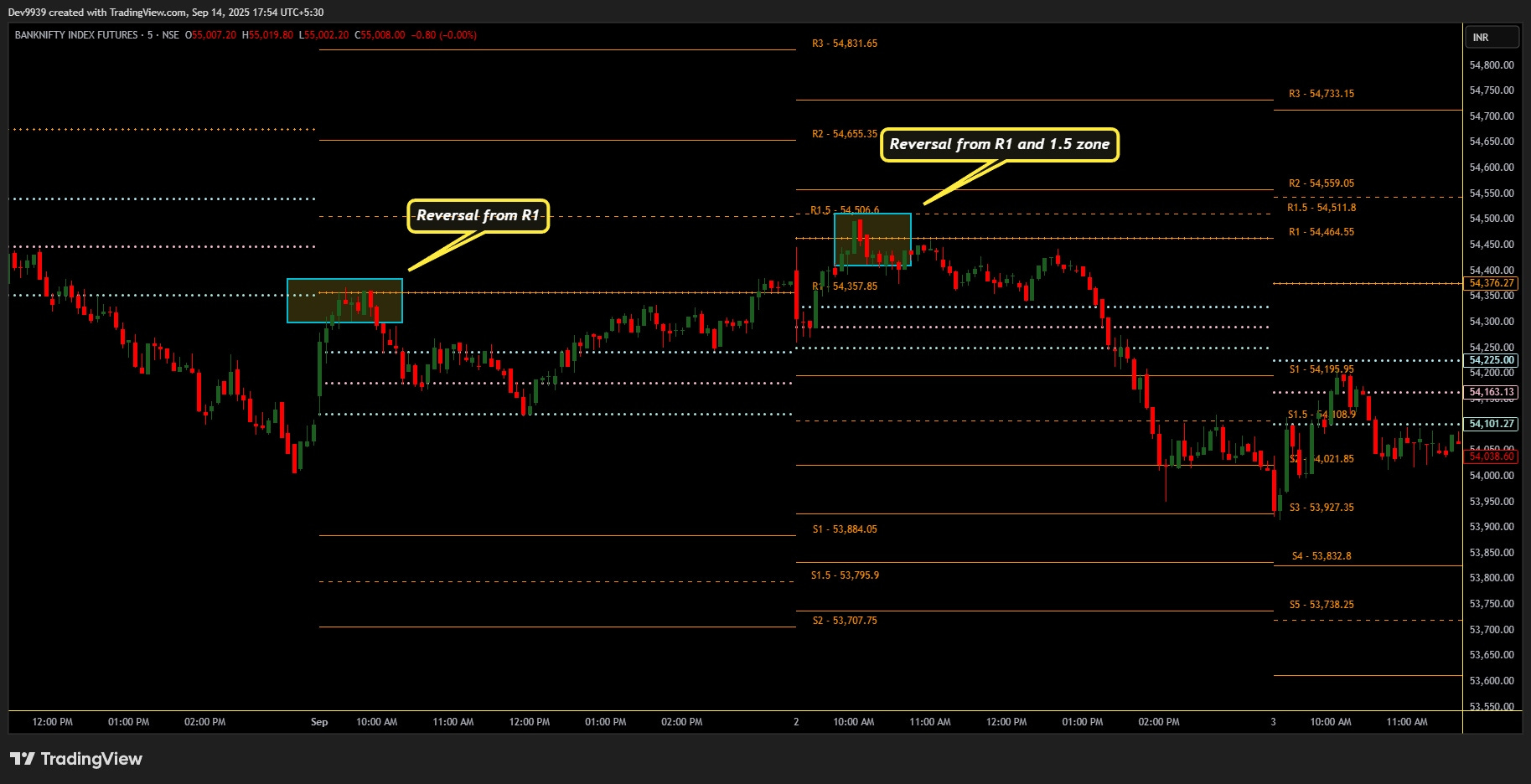Viewport: 1531px width, 784px height.
Task: Click the 54,500.00 price axis label
Action: [1492, 219]
